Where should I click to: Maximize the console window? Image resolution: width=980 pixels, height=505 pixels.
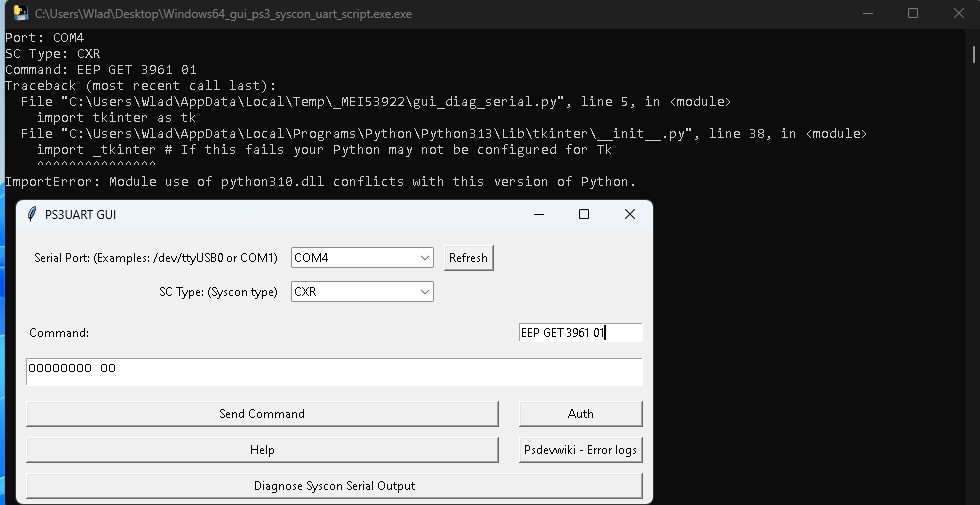913,13
